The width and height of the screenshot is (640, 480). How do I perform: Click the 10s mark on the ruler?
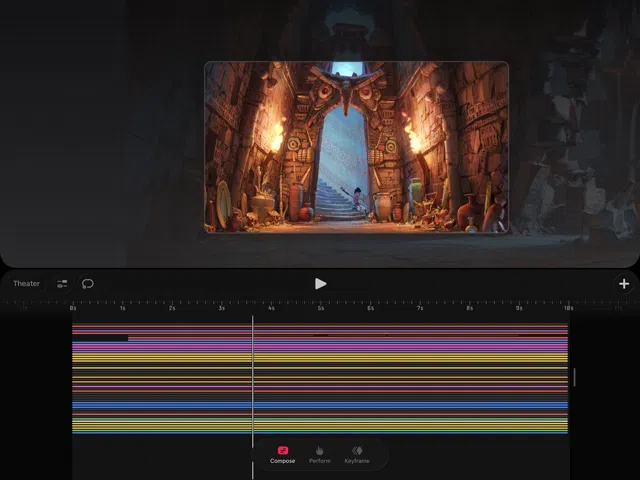(x=569, y=308)
